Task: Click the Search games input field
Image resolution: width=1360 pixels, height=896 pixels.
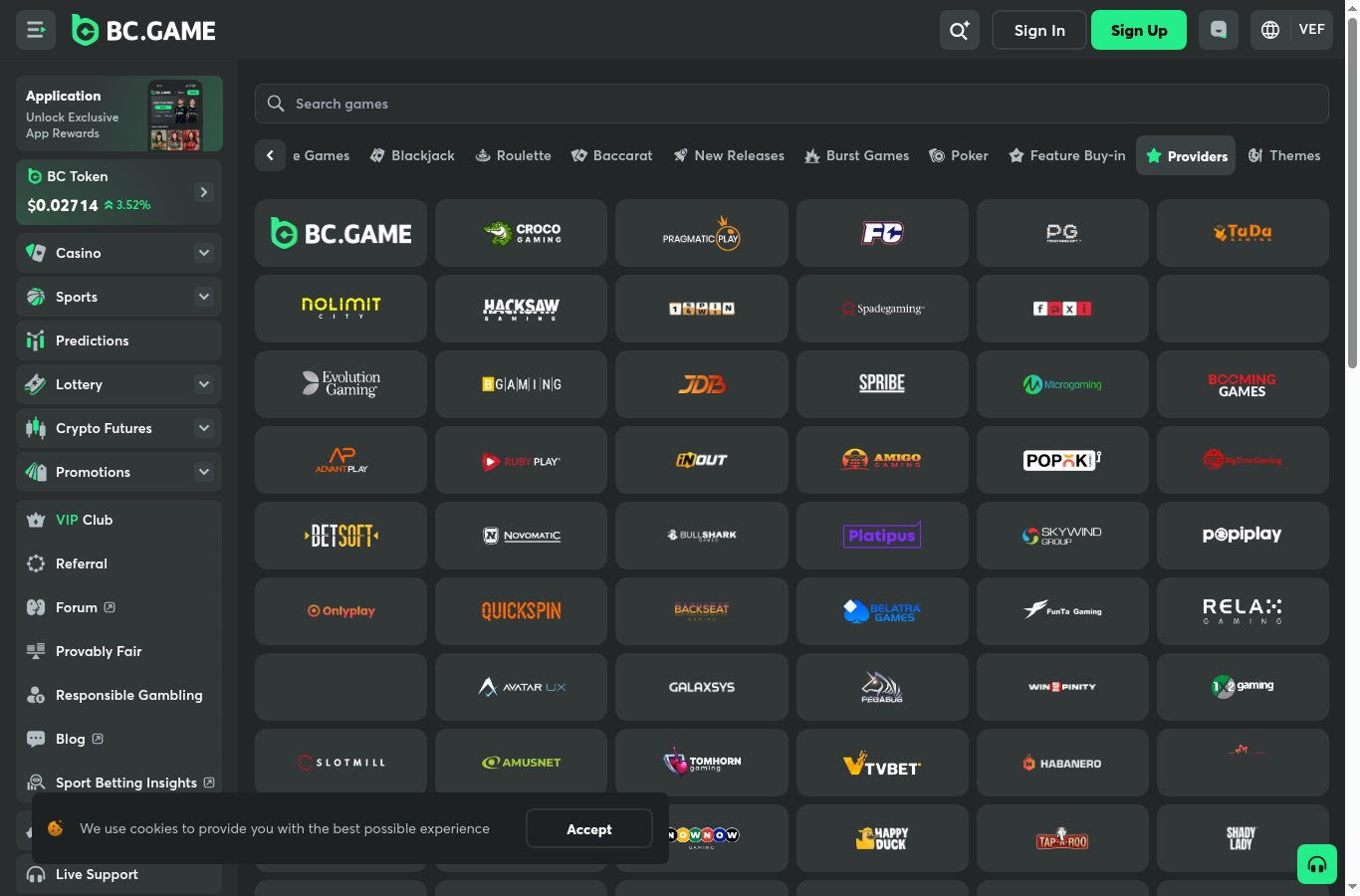Action: point(792,104)
